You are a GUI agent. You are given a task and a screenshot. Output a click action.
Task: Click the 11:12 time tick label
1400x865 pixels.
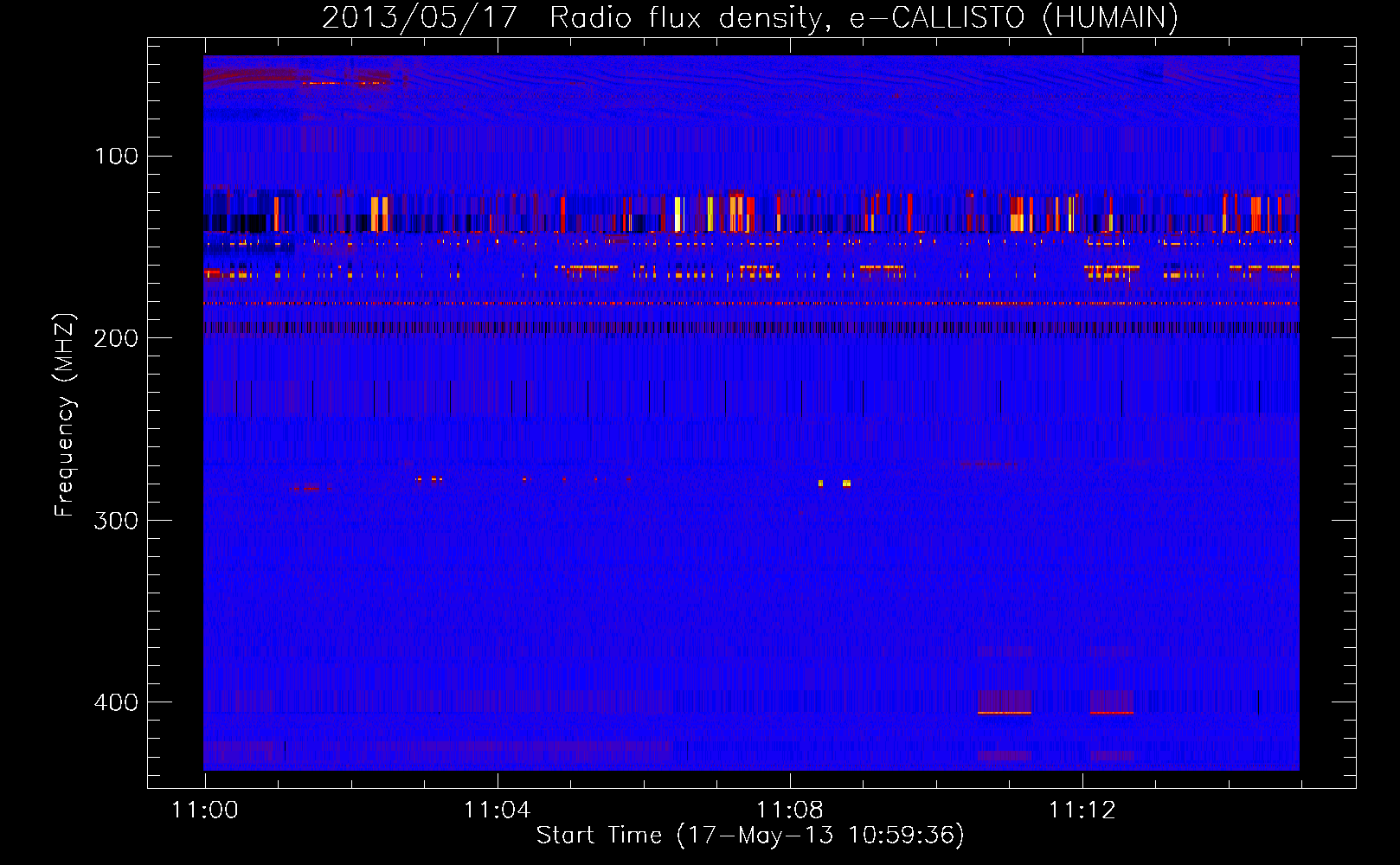[x=1082, y=811]
